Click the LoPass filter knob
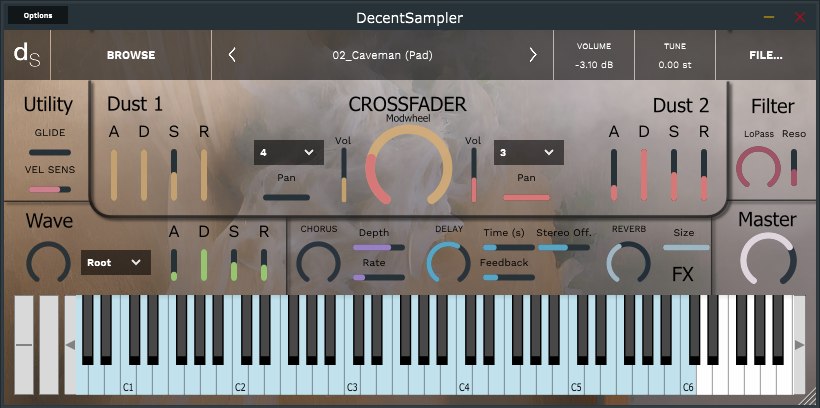Image resolution: width=820 pixels, height=408 pixels. [758, 168]
